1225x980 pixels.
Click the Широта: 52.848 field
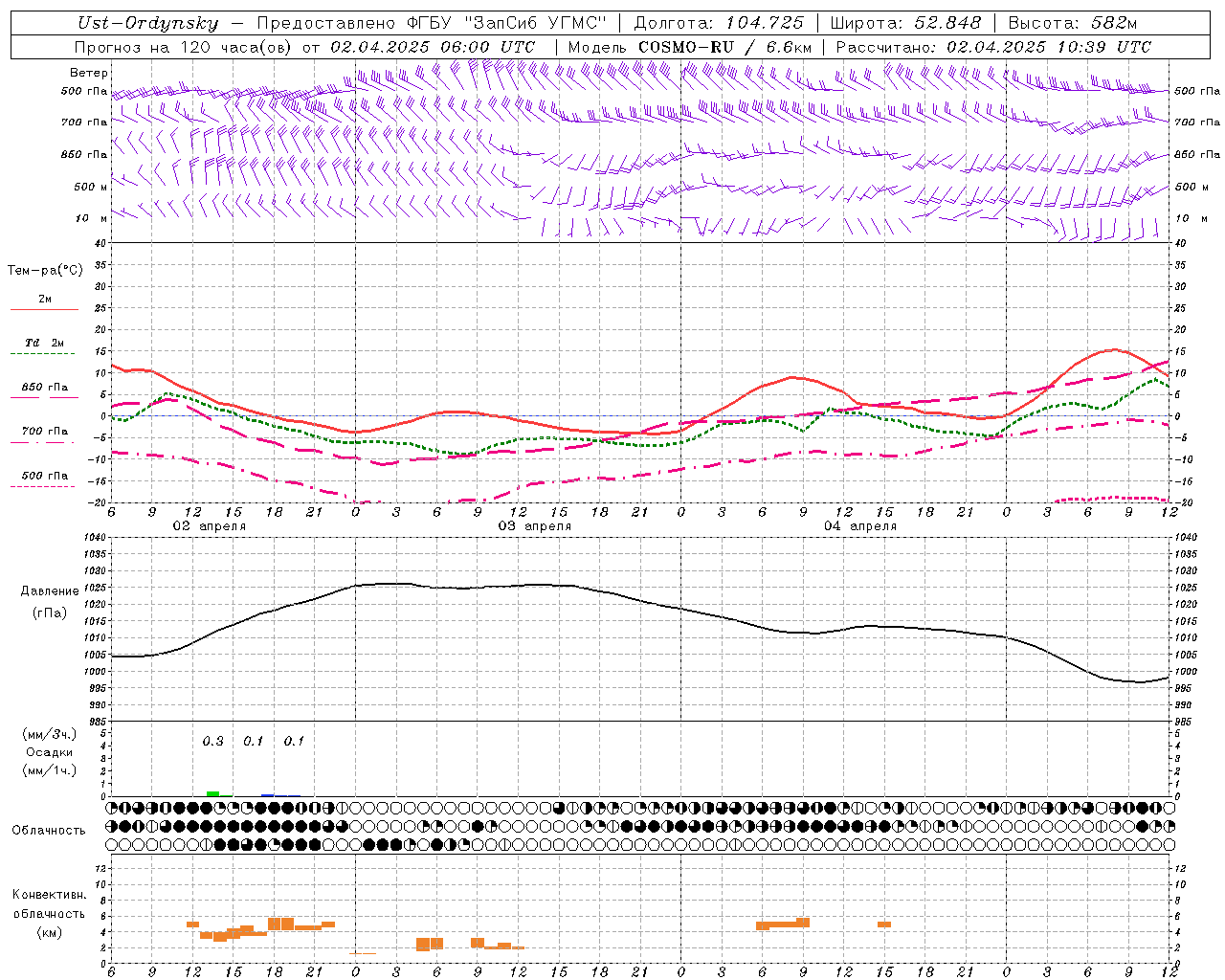905,23
